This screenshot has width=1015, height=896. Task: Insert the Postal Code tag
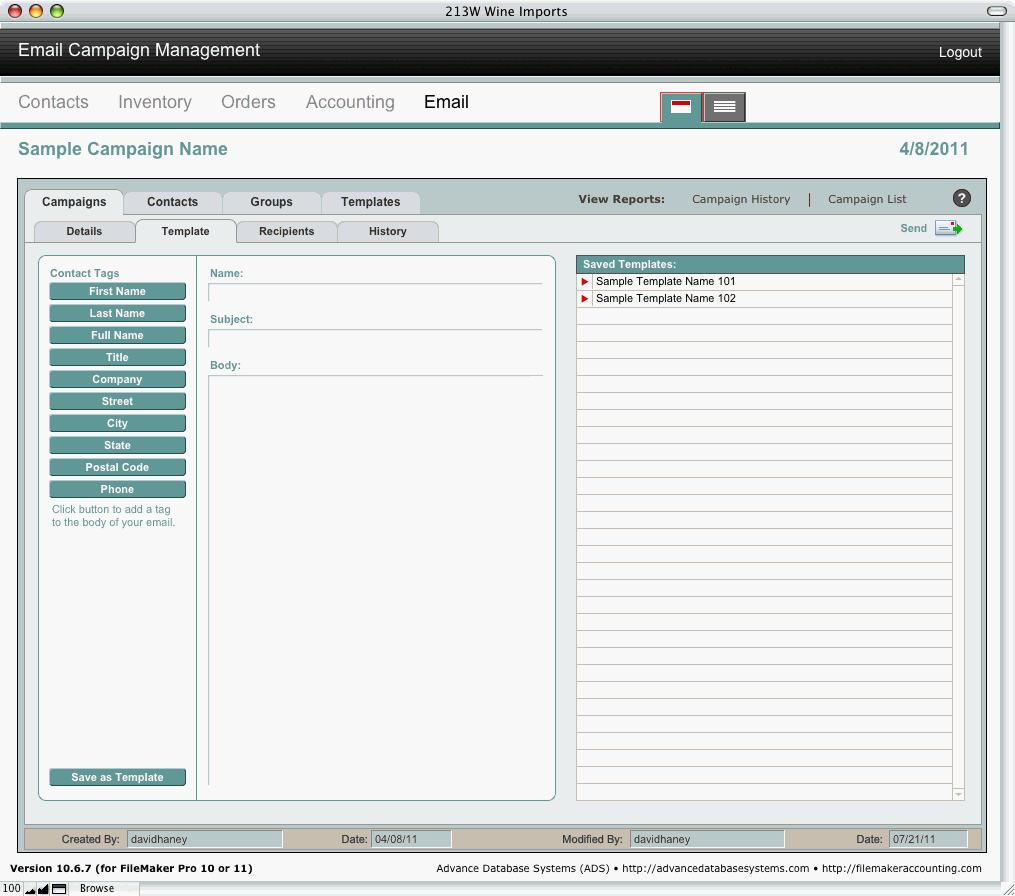(117, 467)
